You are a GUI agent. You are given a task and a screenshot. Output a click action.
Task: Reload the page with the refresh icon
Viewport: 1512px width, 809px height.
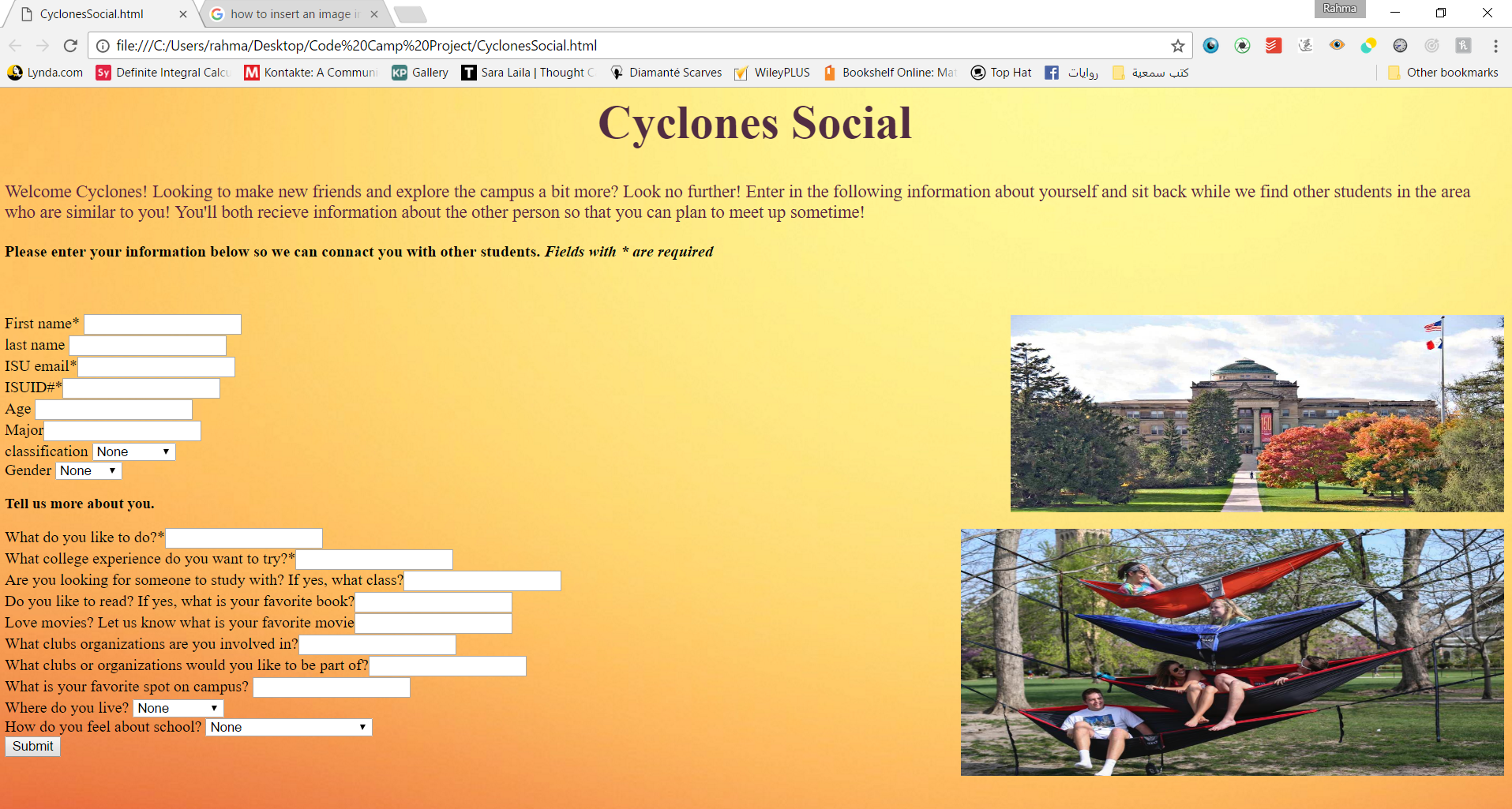click(70, 45)
